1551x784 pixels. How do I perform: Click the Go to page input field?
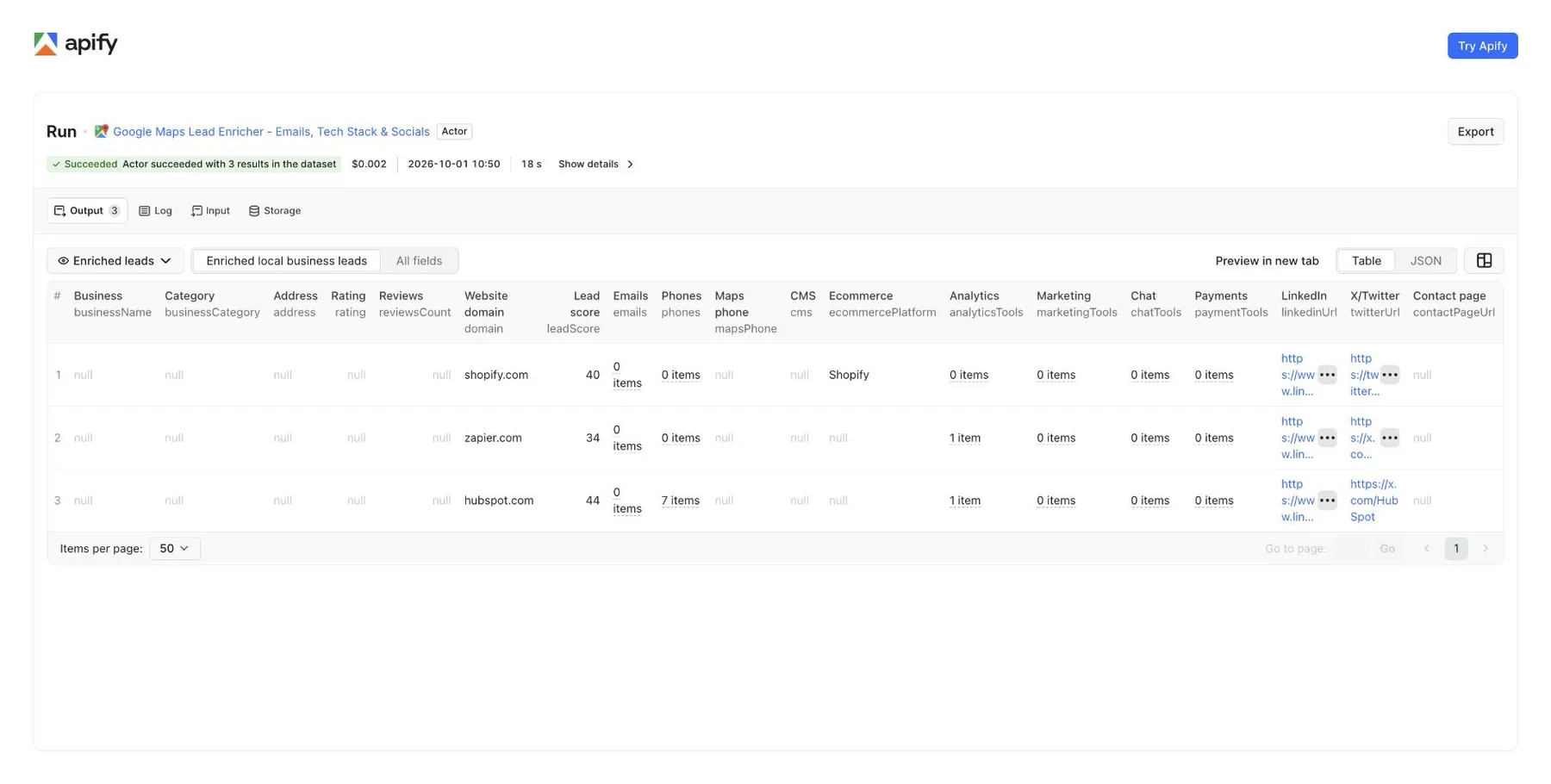coord(1350,548)
